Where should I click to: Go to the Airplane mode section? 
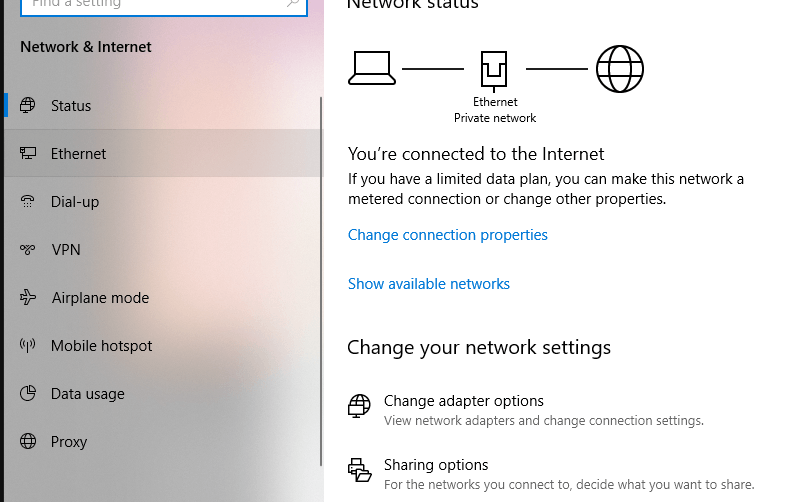(x=163, y=297)
